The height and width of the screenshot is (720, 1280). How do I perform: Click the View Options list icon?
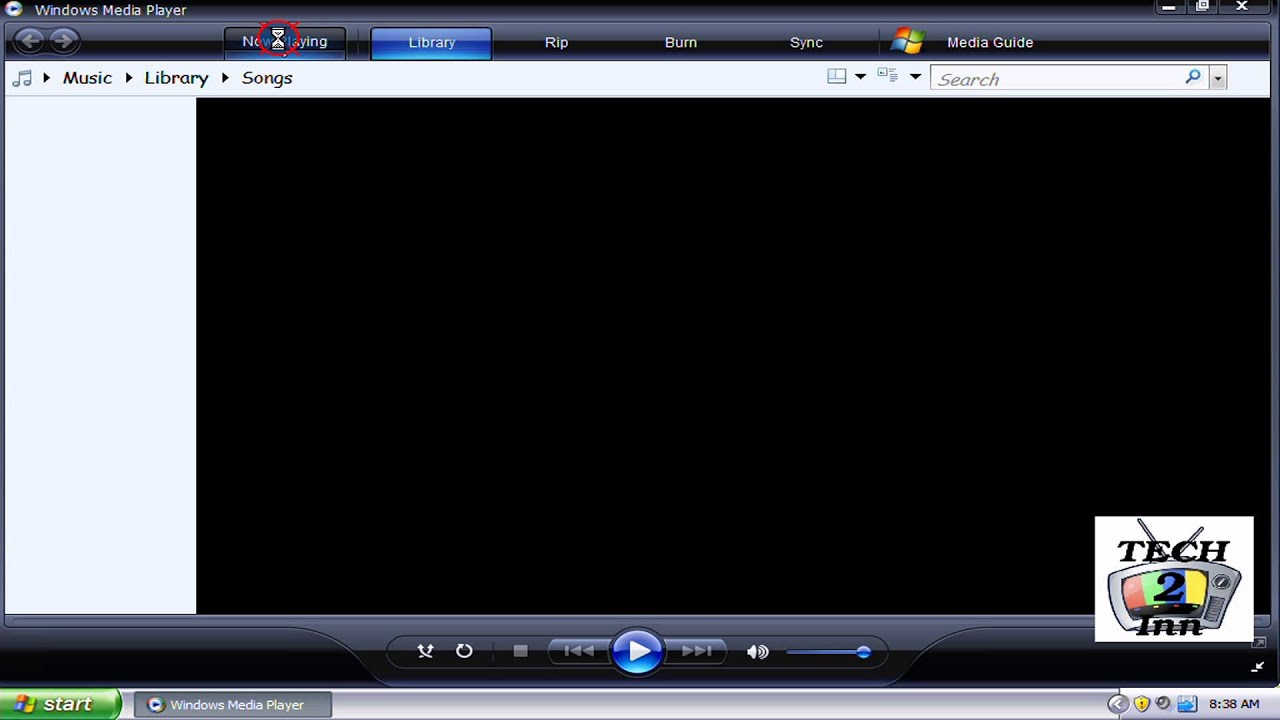point(887,75)
